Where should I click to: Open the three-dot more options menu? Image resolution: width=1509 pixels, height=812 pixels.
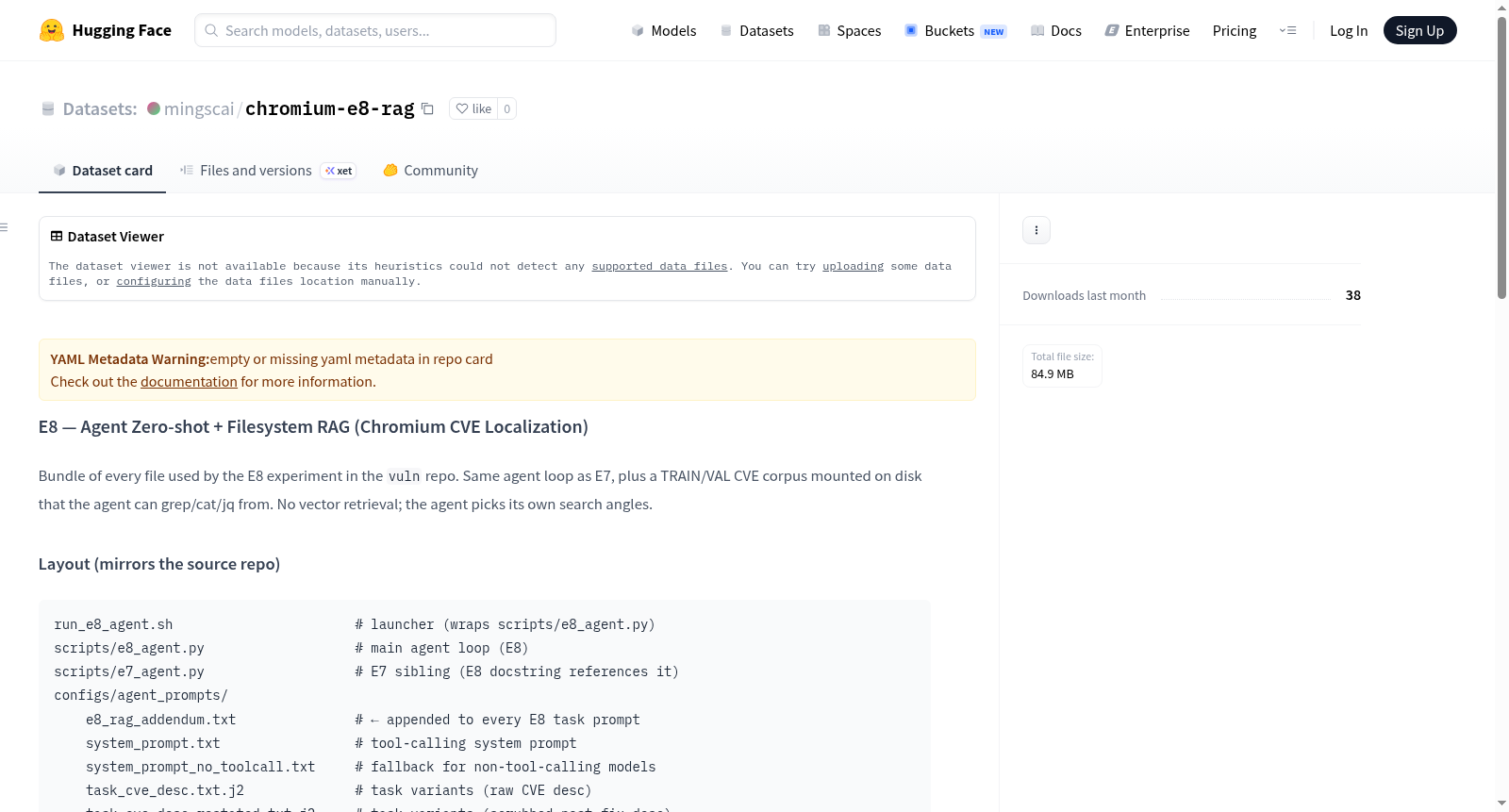[x=1036, y=230]
